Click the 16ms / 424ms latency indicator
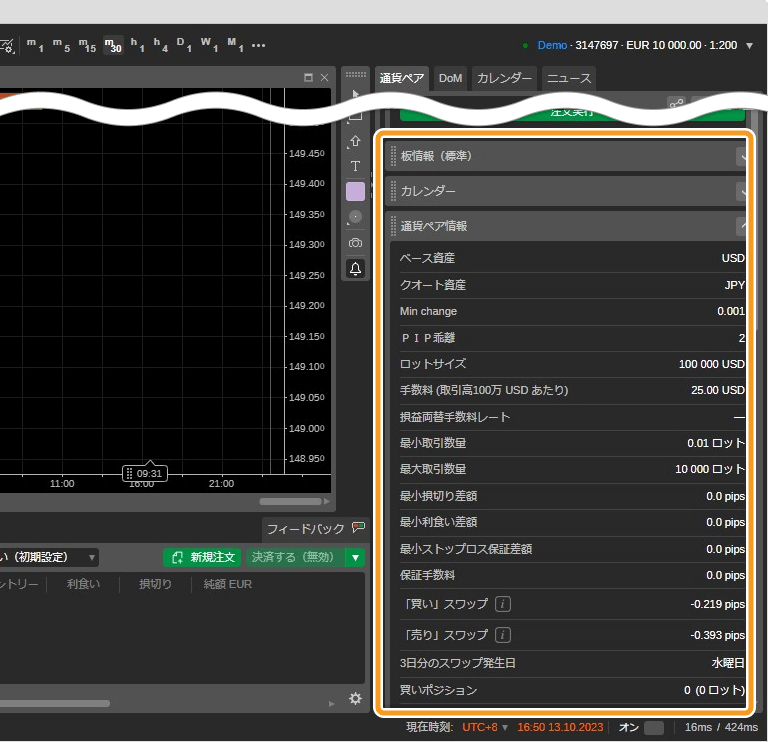The width and height of the screenshot is (768, 742). pyautogui.click(x=721, y=727)
